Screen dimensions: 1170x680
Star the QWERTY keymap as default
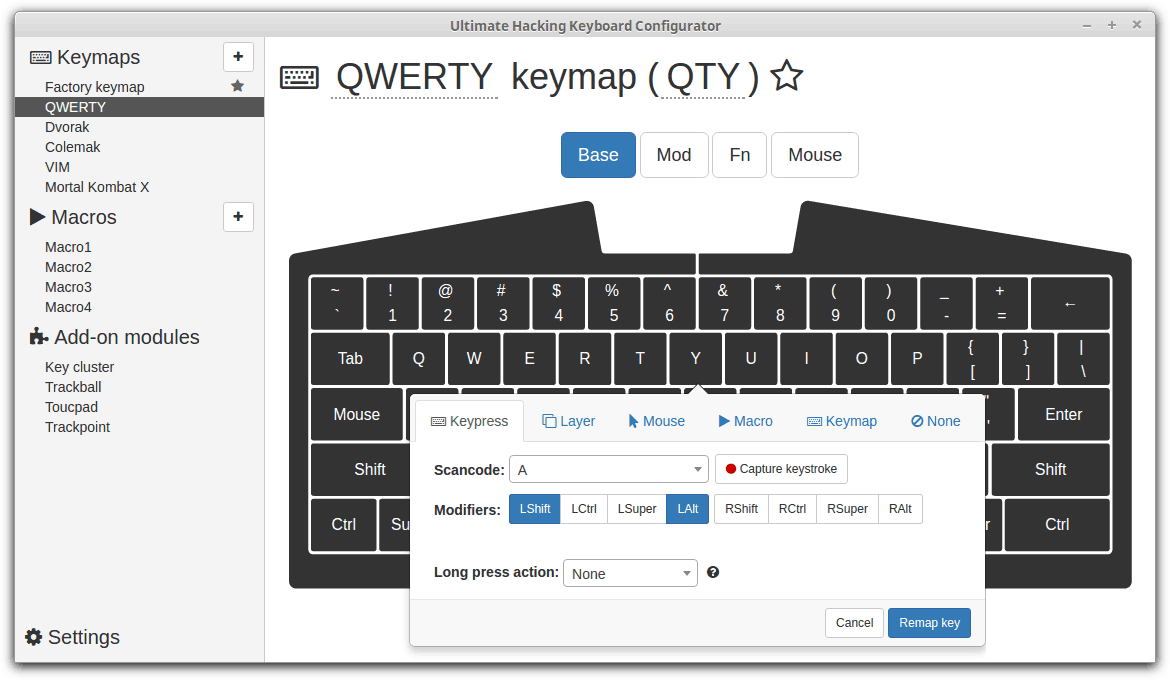(x=786, y=76)
